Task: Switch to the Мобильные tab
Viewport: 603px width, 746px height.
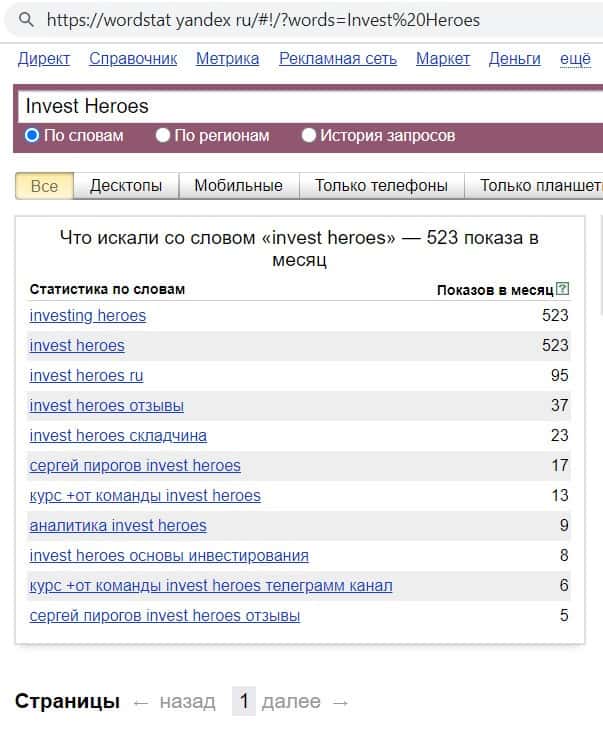Action: tap(238, 185)
